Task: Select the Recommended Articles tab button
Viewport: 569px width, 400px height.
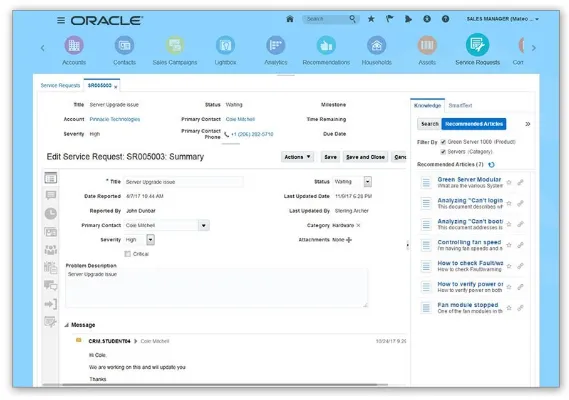Action: pyautogui.click(x=474, y=124)
